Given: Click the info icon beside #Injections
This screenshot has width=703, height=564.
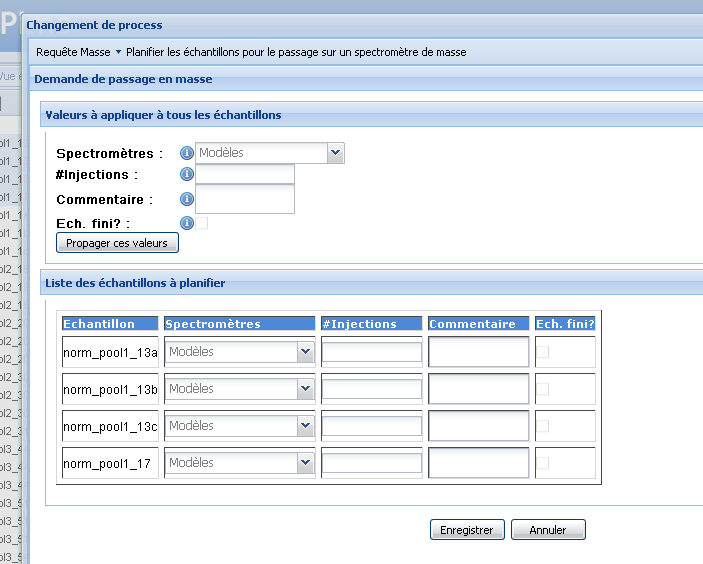Looking at the screenshot, I should (186, 174).
